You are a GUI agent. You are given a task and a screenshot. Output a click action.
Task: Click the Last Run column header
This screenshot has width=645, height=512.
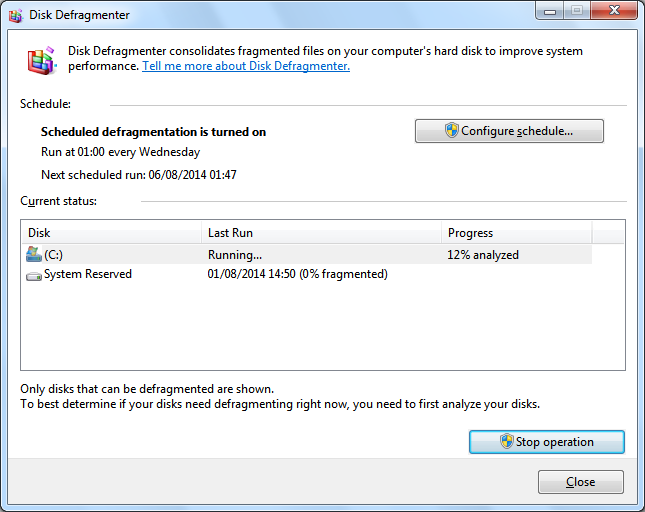321,232
